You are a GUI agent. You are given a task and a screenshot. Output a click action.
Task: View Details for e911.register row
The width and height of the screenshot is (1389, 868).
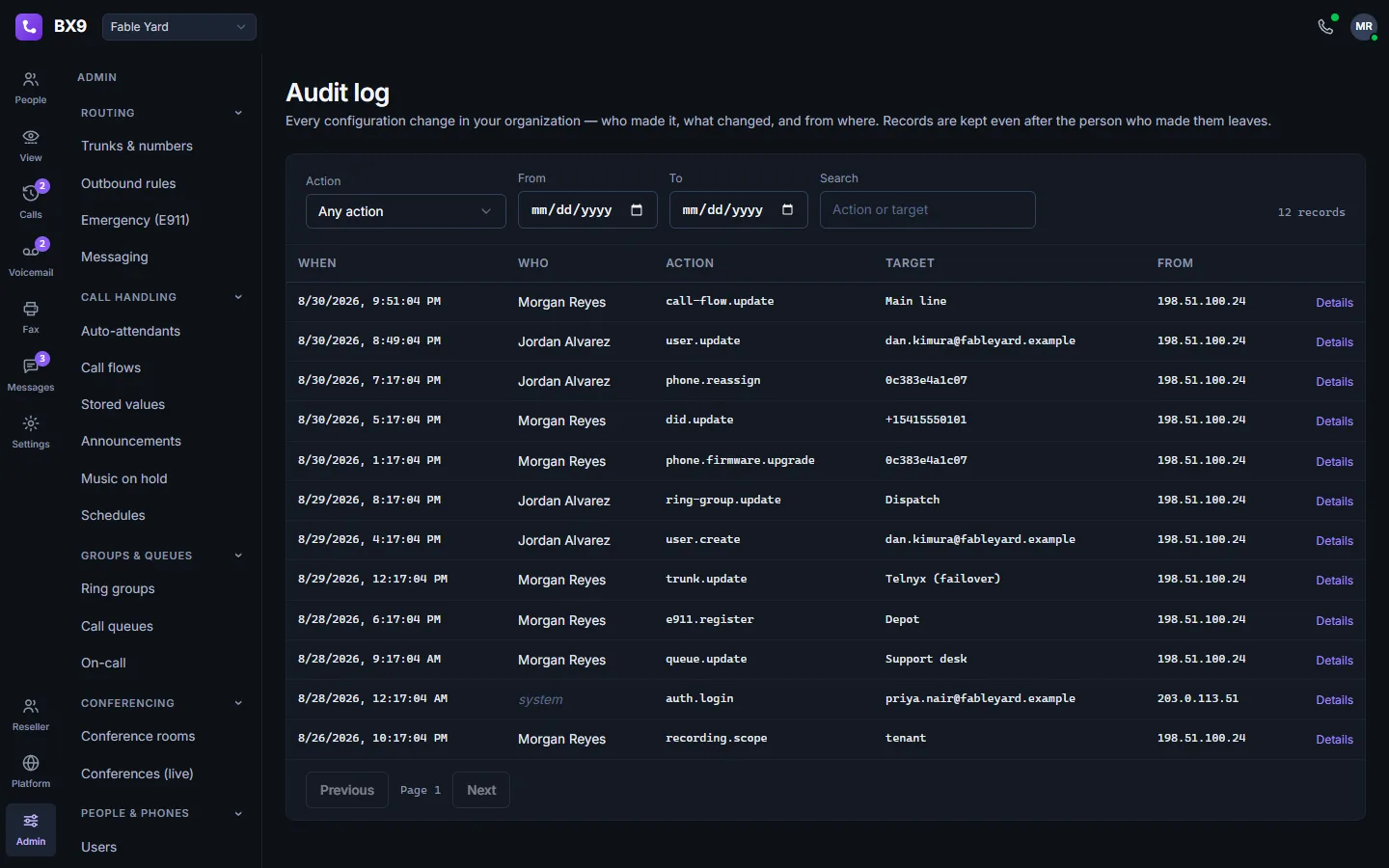pyautogui.click(x=1334, y=621)
